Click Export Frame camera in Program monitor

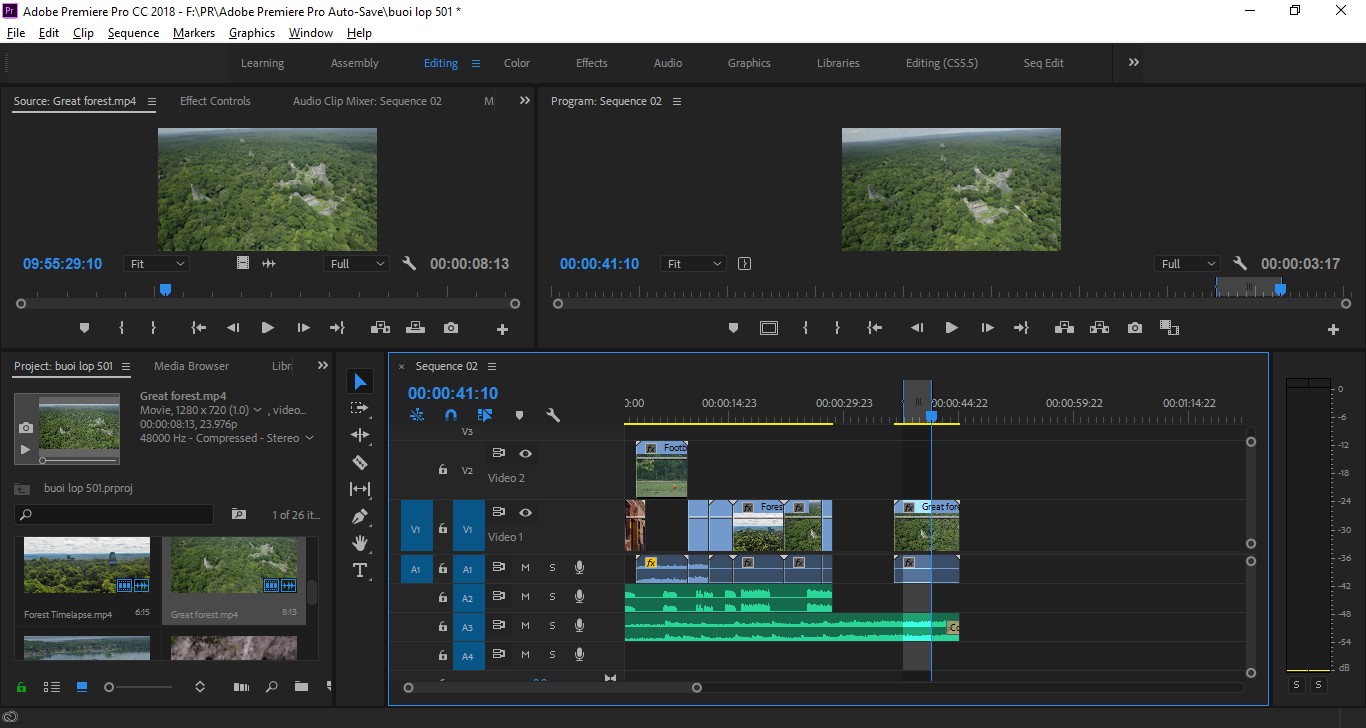(x=1134, y=328)
